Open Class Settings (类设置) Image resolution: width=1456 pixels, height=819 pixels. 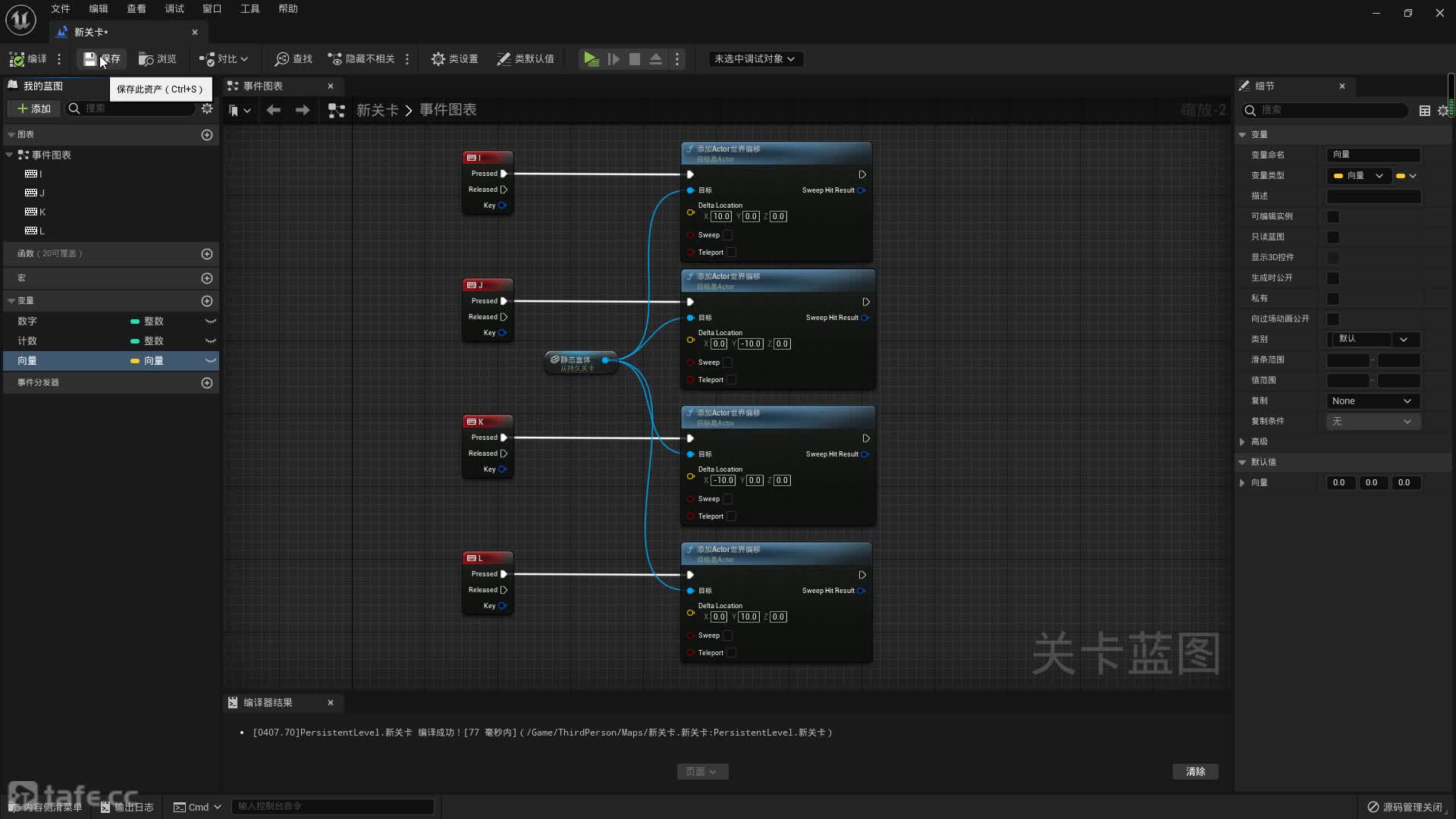(454, 59)
